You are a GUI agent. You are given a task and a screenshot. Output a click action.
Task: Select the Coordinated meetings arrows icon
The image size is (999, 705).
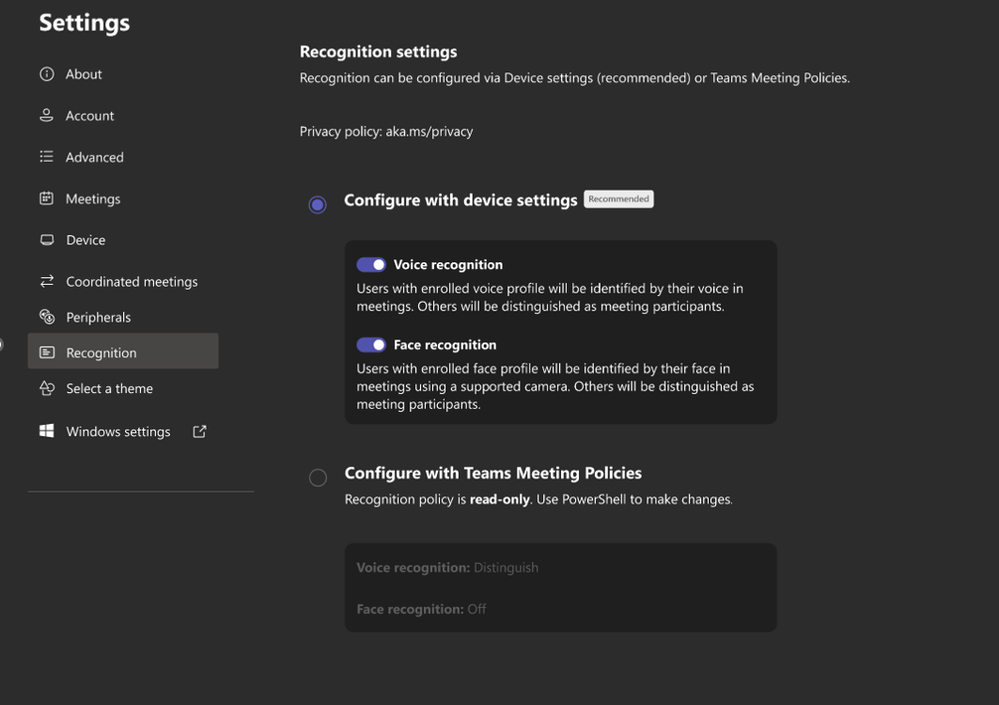tap(46, 281)
